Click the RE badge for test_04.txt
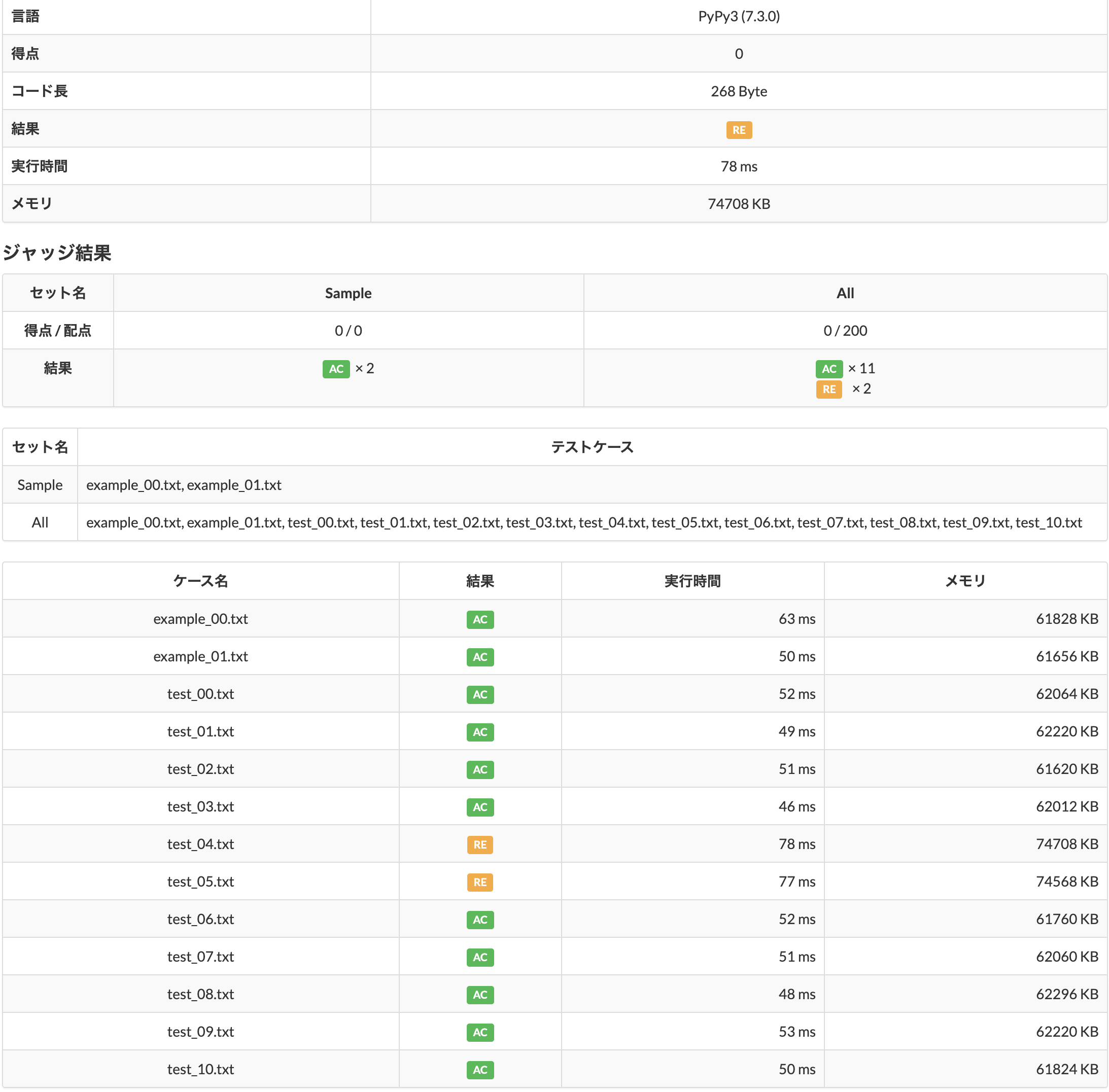Image resolution: width=1109 pixels, height=1092 pixels. click(479, 844)
